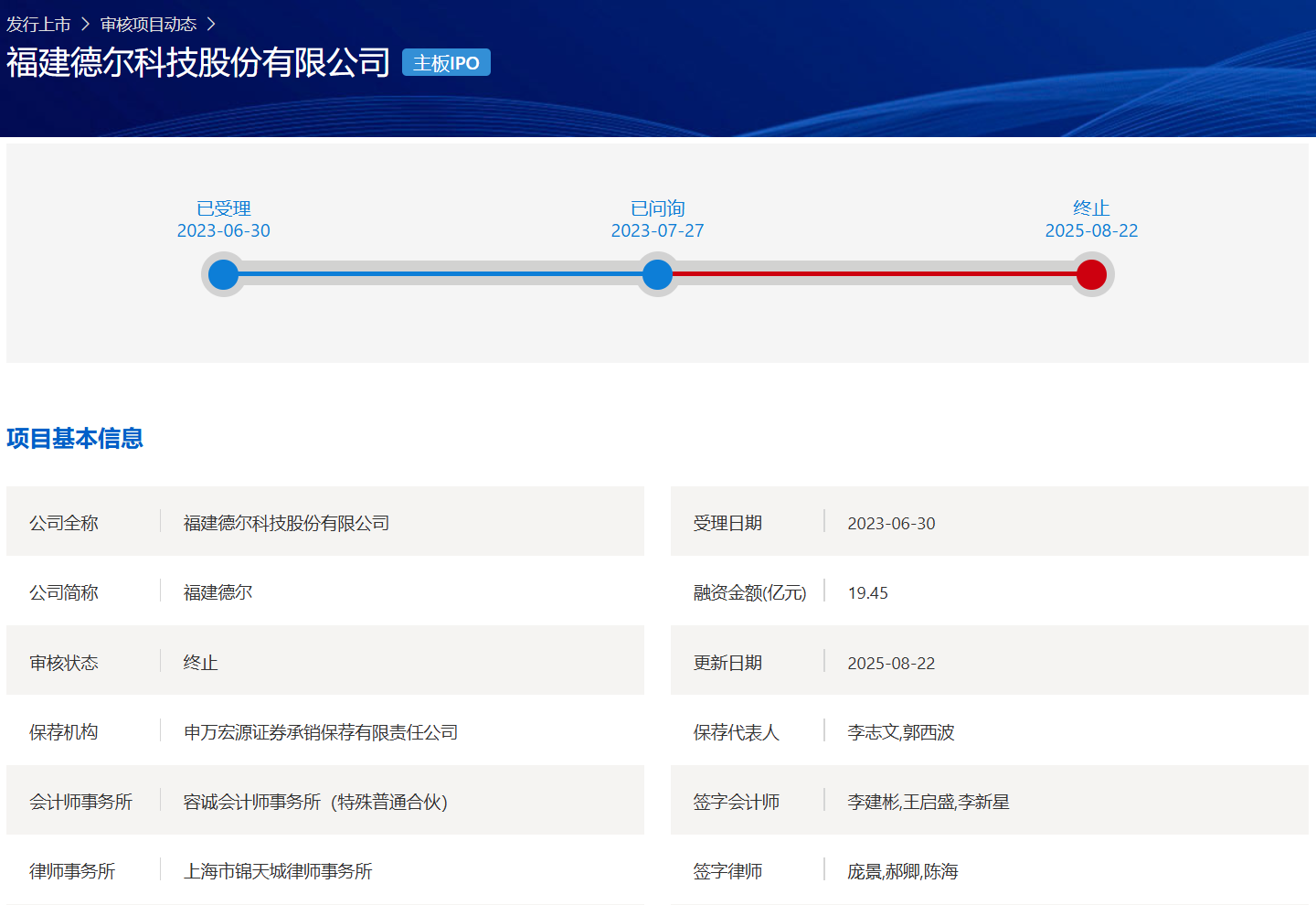Select the 主板IPO badge

click(x=446, y=62)
